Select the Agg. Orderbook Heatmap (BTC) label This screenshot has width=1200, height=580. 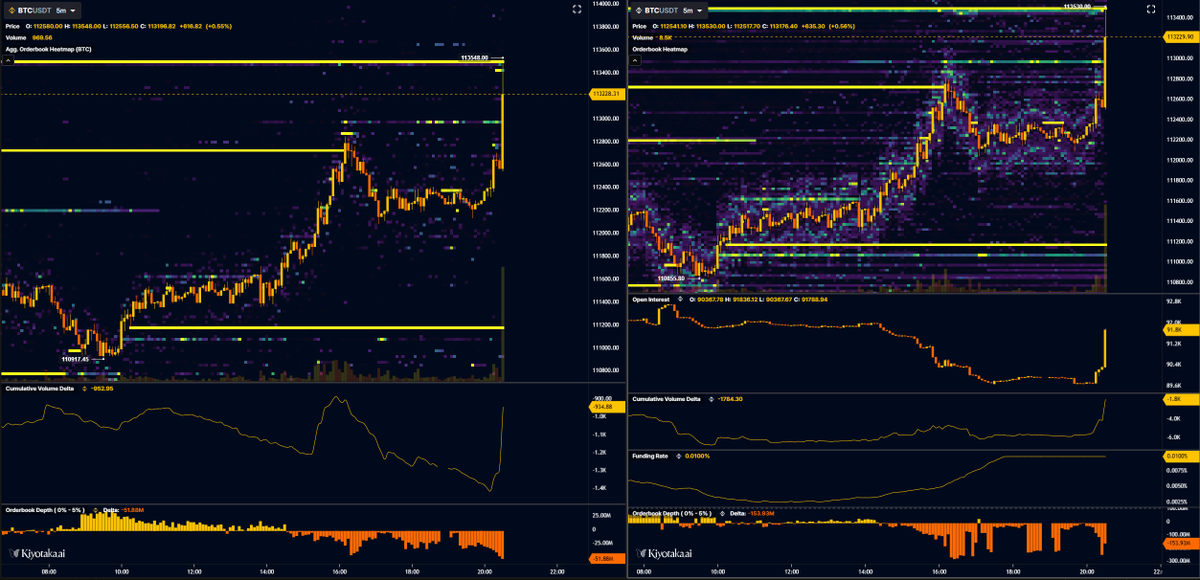49,48
